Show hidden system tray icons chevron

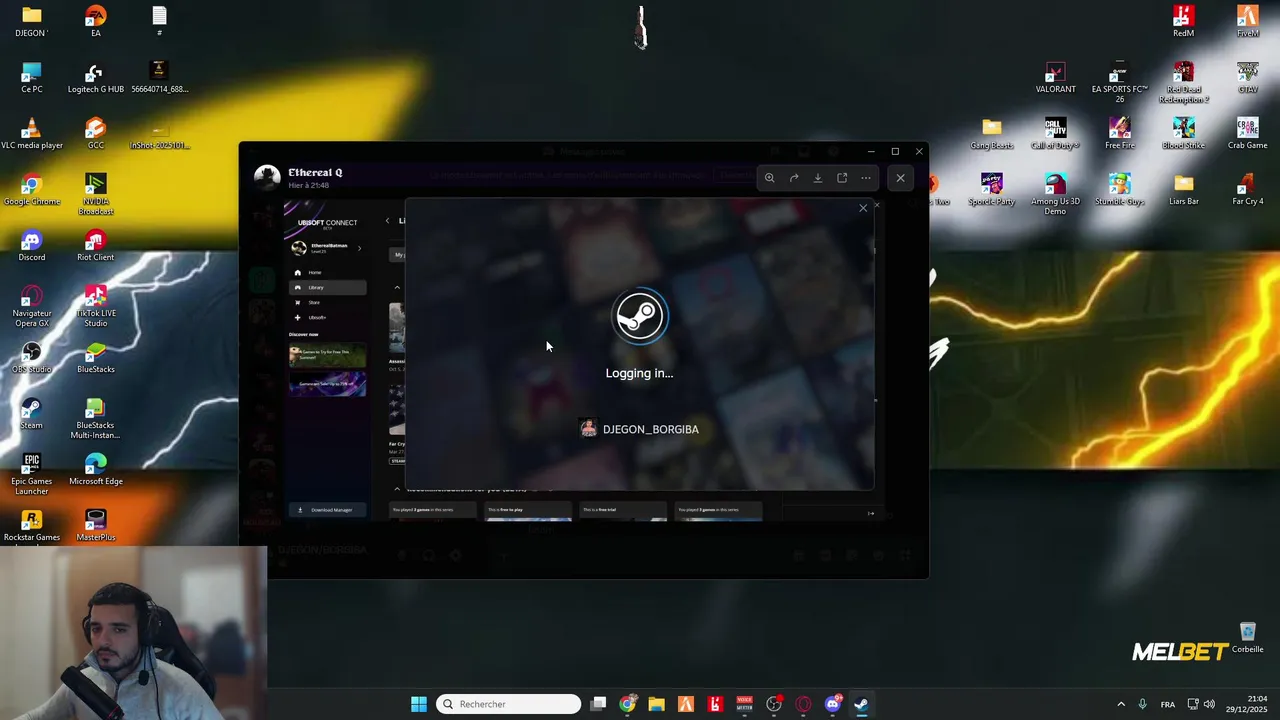tap(1121, 704)
